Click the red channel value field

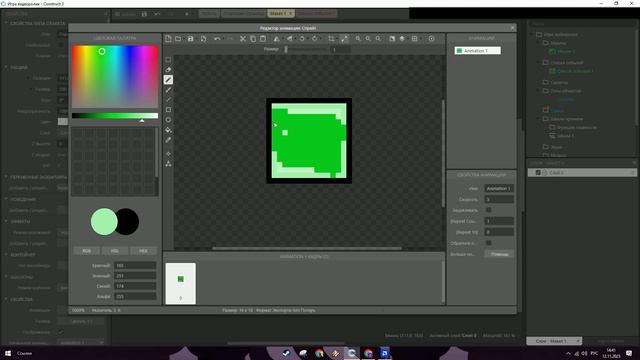click(135, 265)
